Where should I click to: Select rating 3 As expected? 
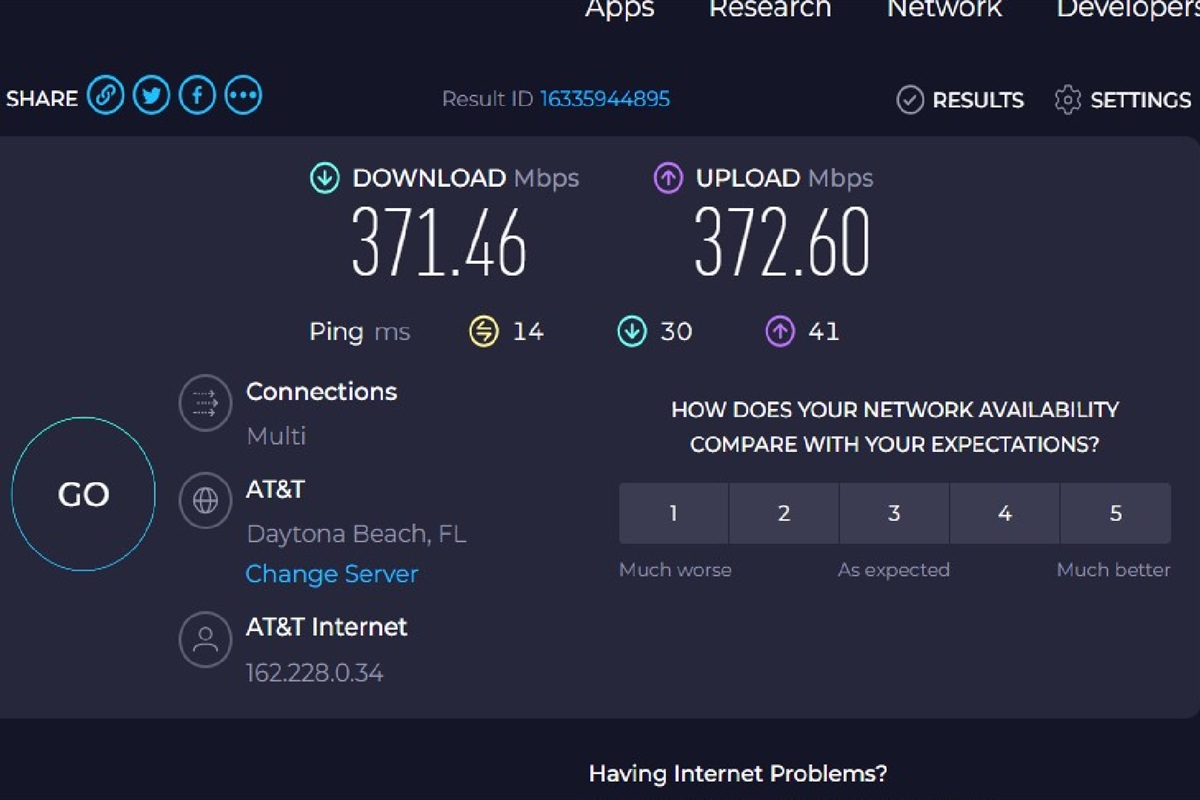point(894,513)
